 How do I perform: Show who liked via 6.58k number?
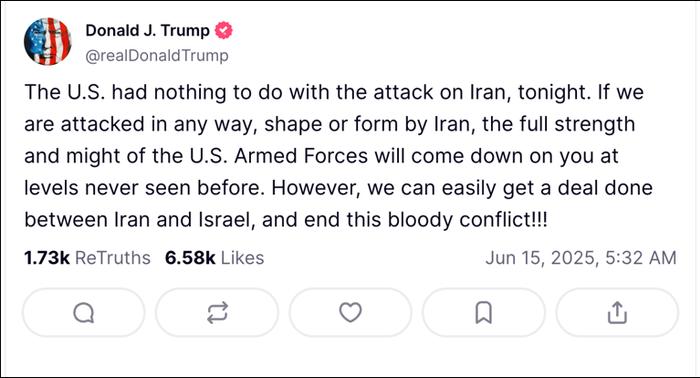coord(190,258)
